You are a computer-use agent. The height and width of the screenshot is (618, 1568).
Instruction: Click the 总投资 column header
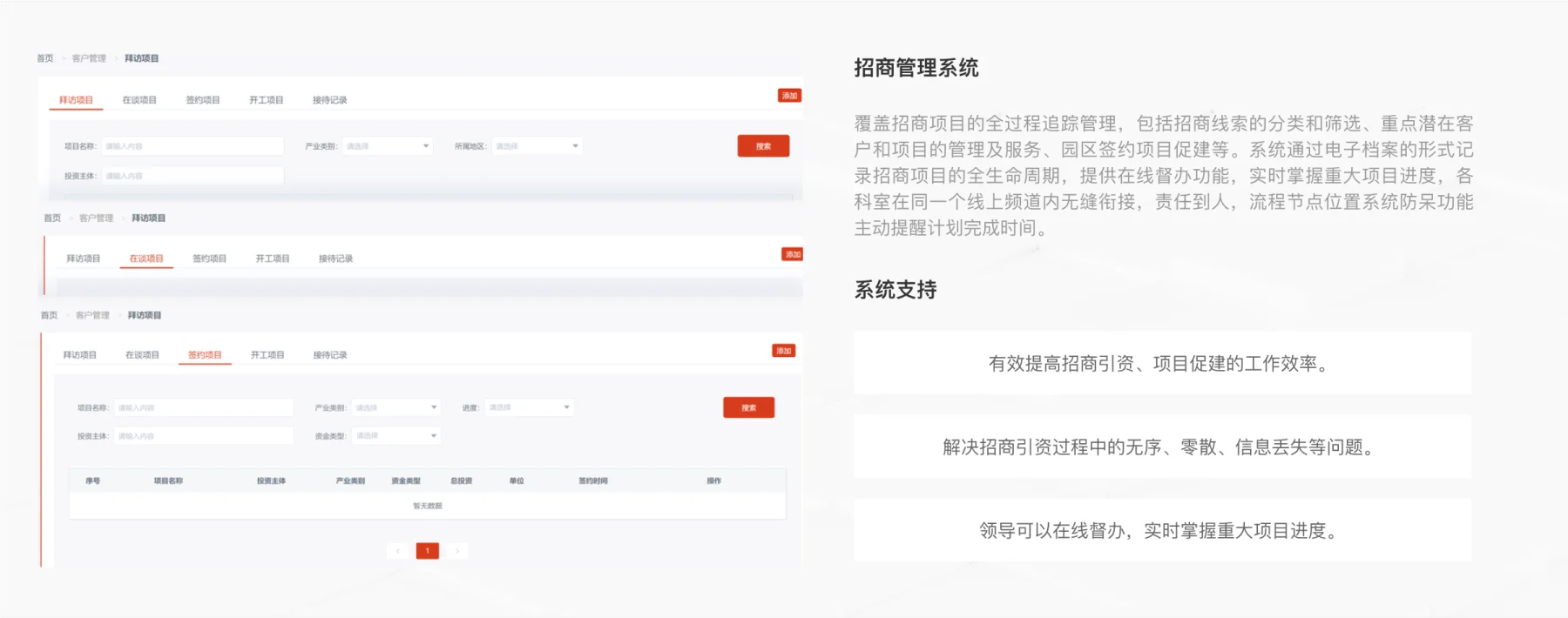(461, 480)
